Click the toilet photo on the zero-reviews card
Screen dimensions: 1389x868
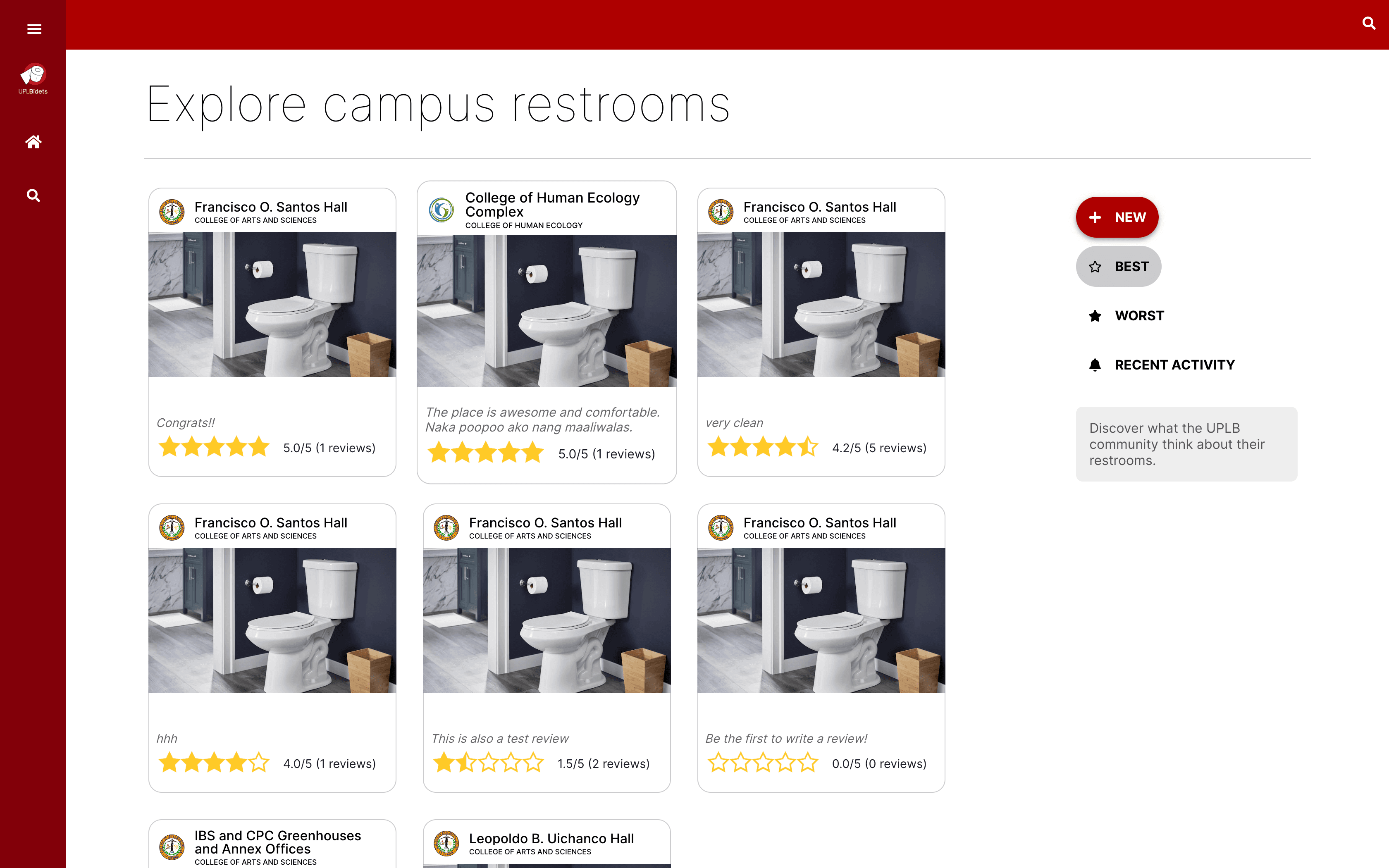[x=821, y=620]
